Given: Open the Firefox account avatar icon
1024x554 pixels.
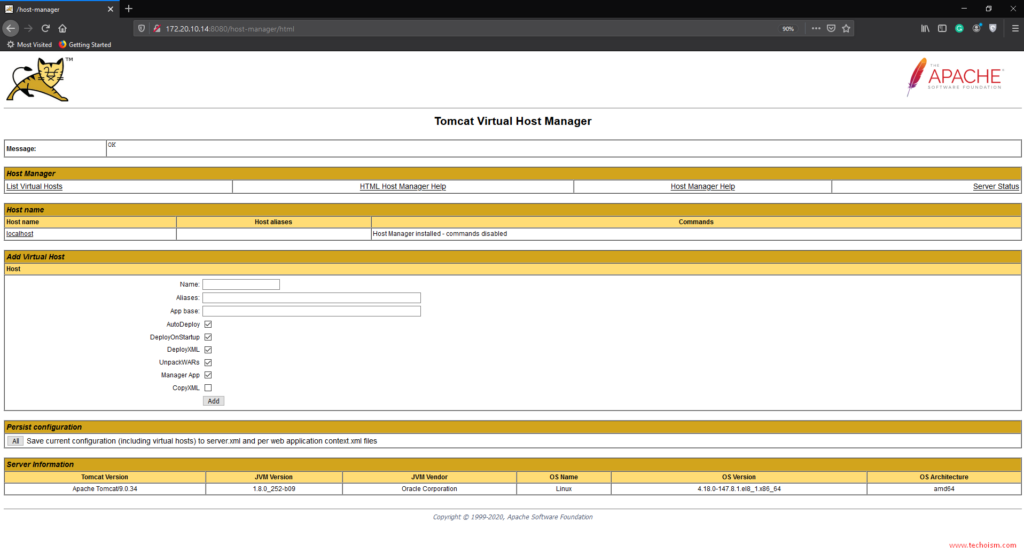Looking at the screenshot, I should (976, 29).
